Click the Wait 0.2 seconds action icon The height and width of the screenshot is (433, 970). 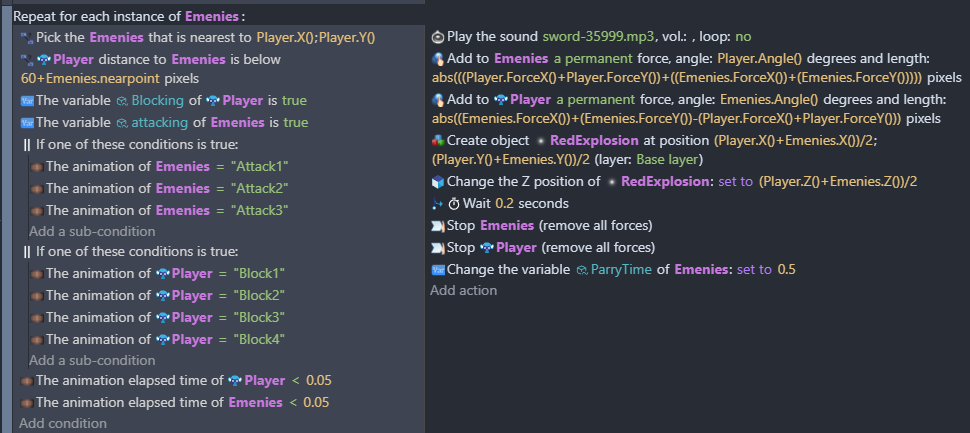pos(437,204)
